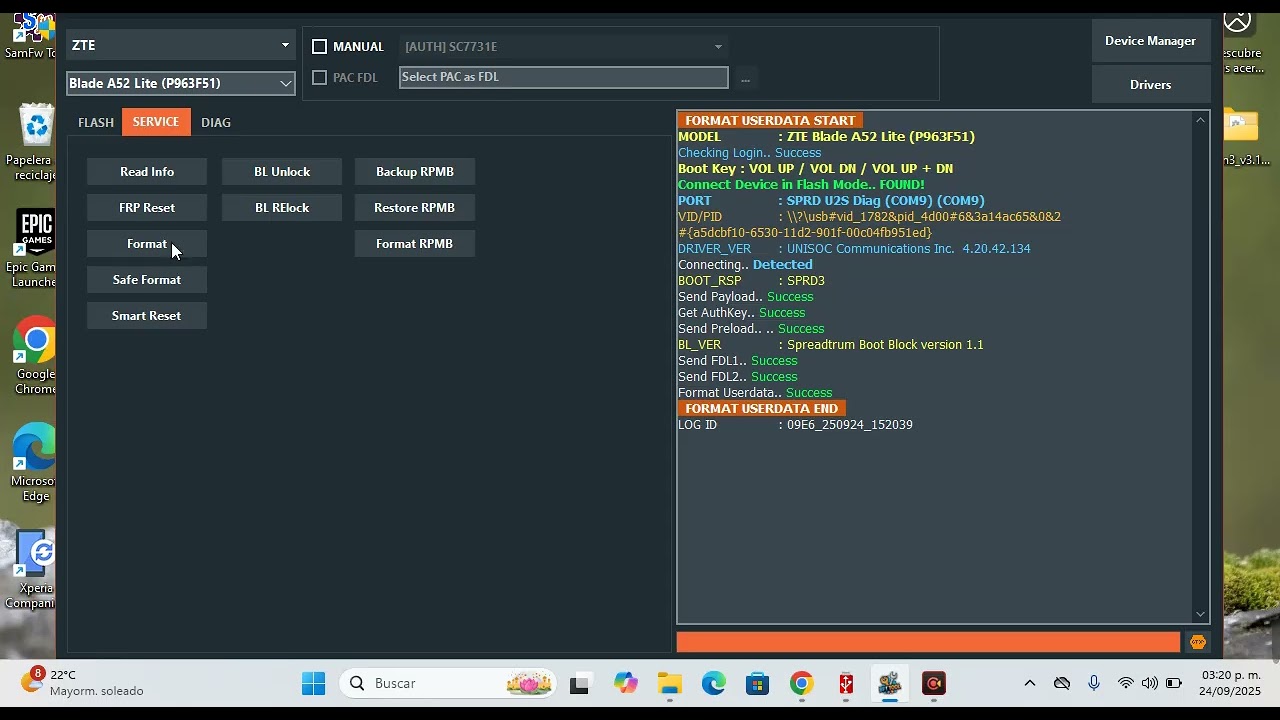The height and width of the screenshot is (720, 1280).
Task: Open battery status tray icon
Action: click(1174, 683)
